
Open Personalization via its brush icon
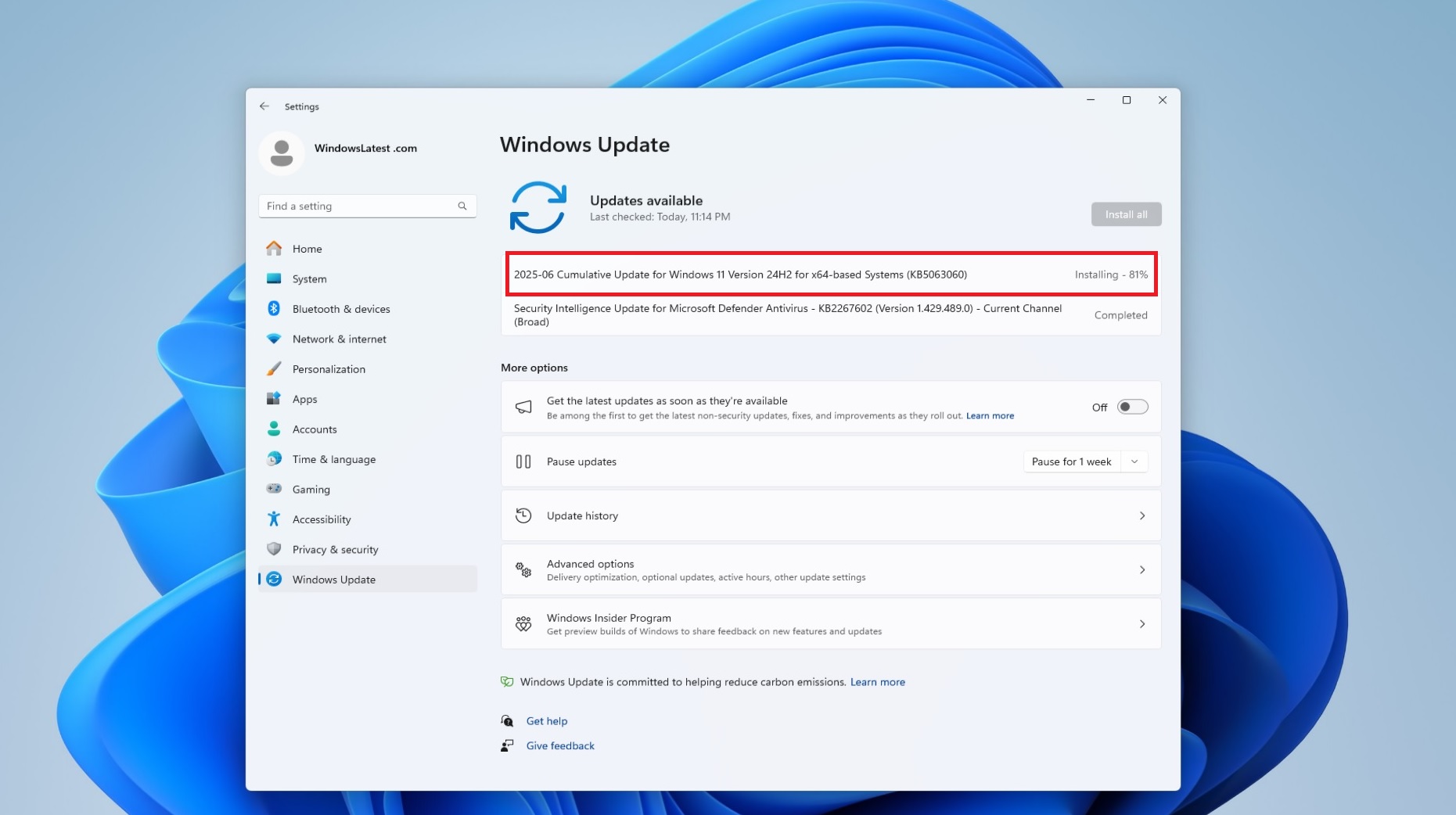pos(274,368)
